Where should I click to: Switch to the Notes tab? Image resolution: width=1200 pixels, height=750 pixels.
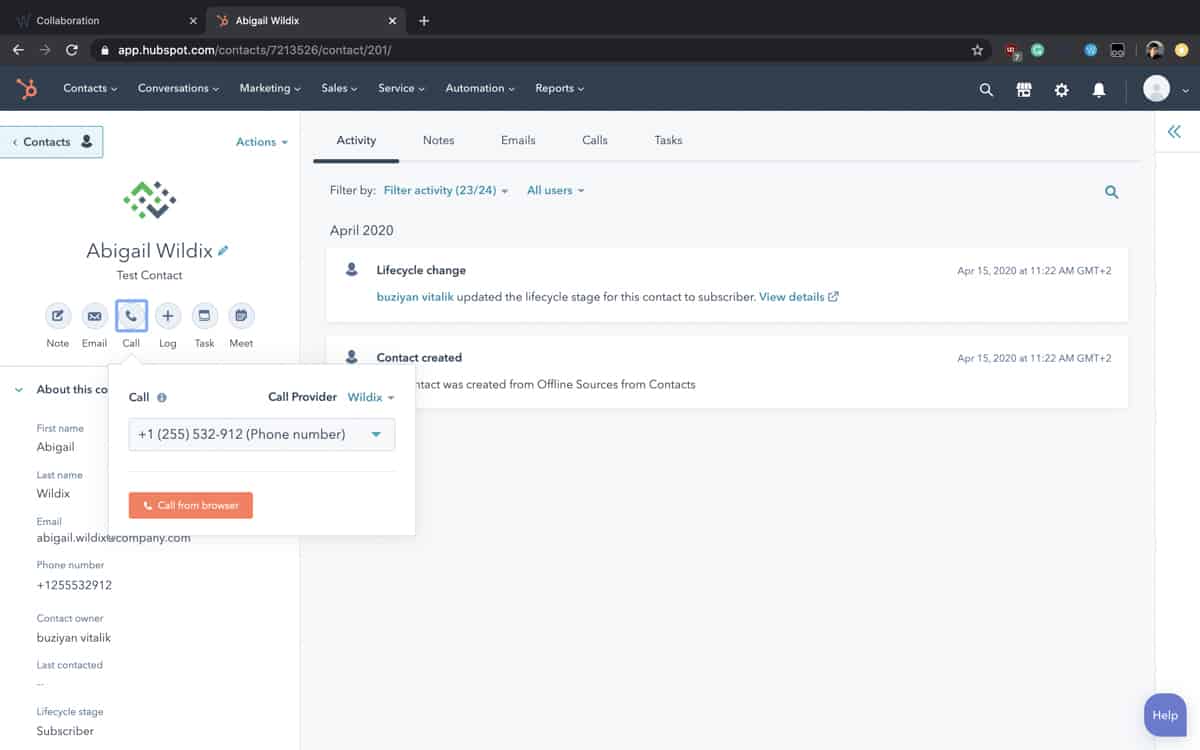(x=438, y=140)
